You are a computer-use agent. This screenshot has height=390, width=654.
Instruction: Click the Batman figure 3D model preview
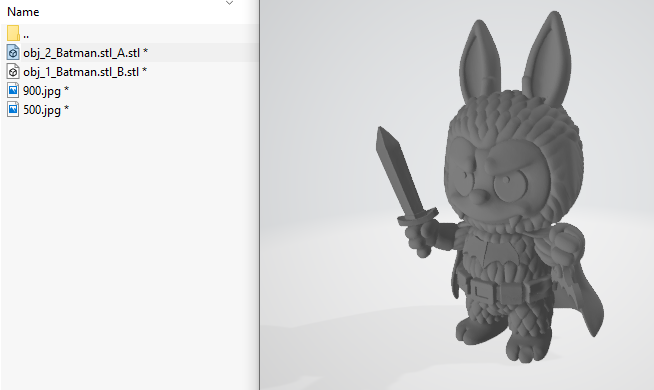(x=490, y=187)
